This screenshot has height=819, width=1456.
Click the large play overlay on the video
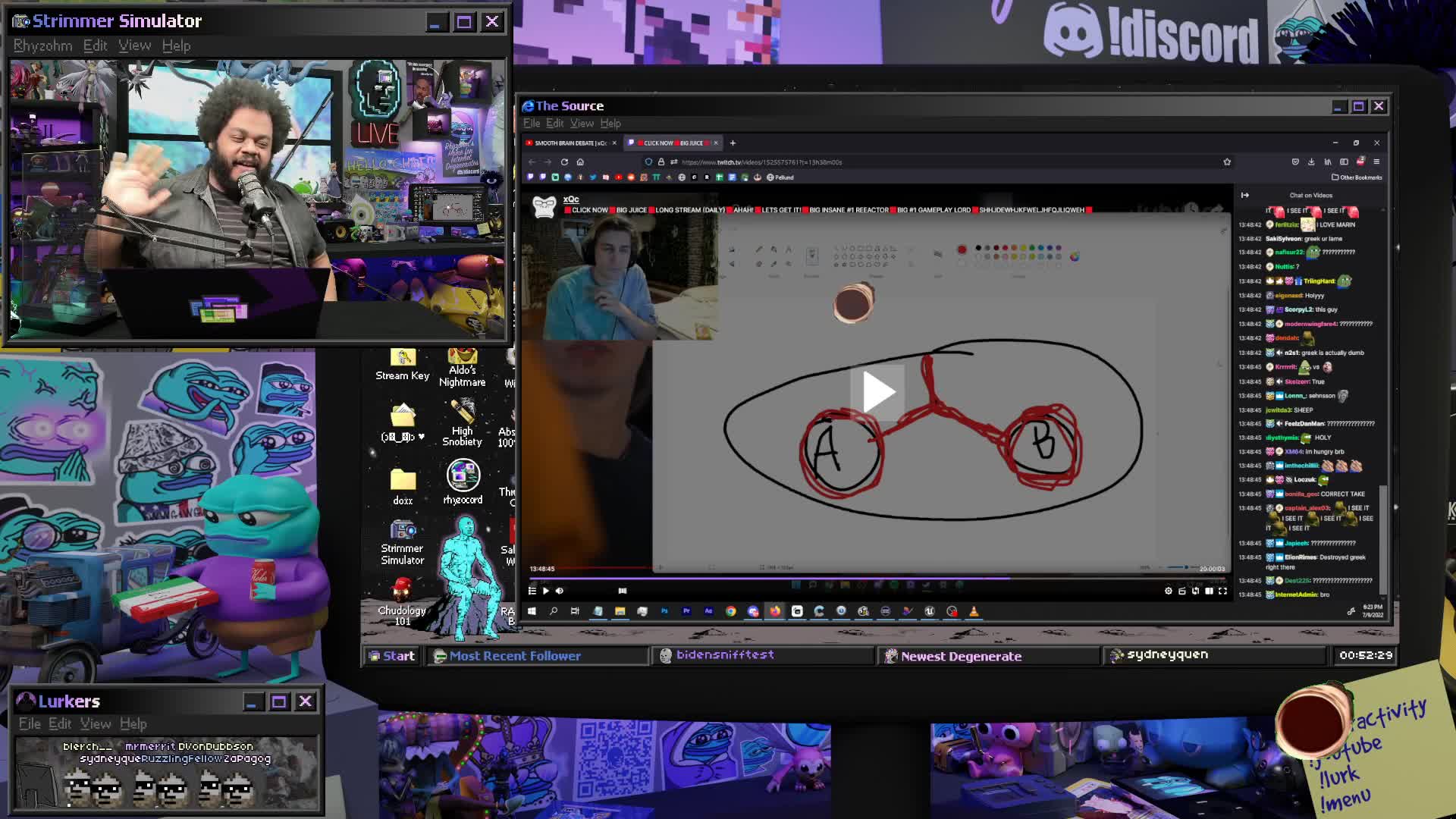[877, 391]
